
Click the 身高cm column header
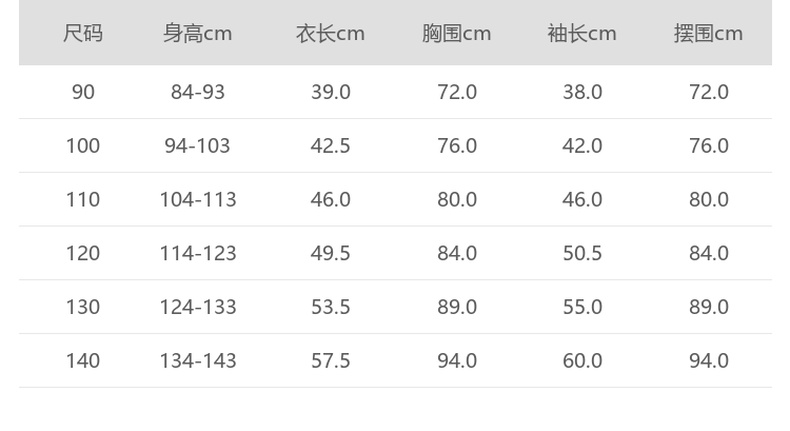tap(198, 34)
